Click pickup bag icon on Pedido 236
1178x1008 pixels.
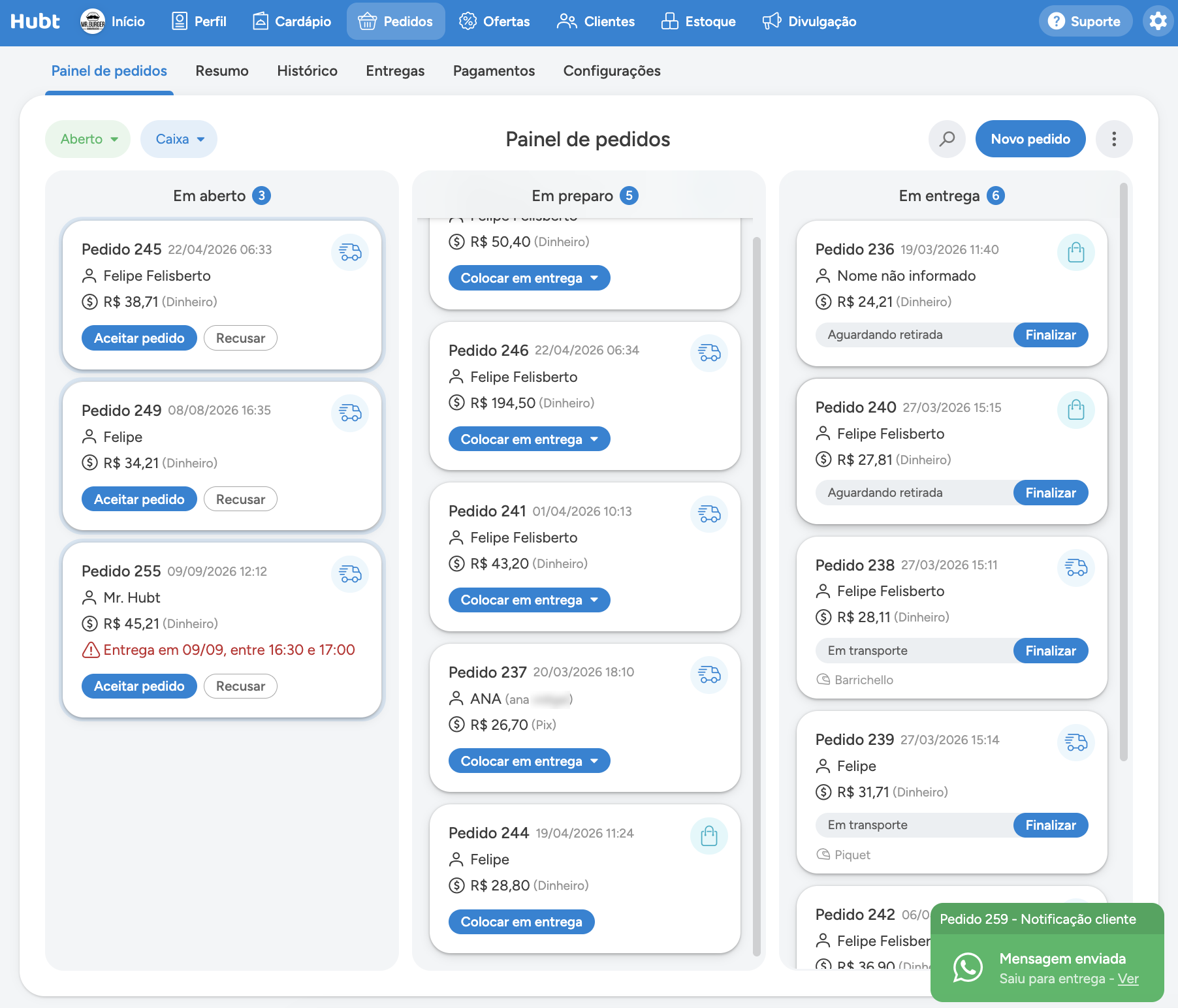(1076, 252)
